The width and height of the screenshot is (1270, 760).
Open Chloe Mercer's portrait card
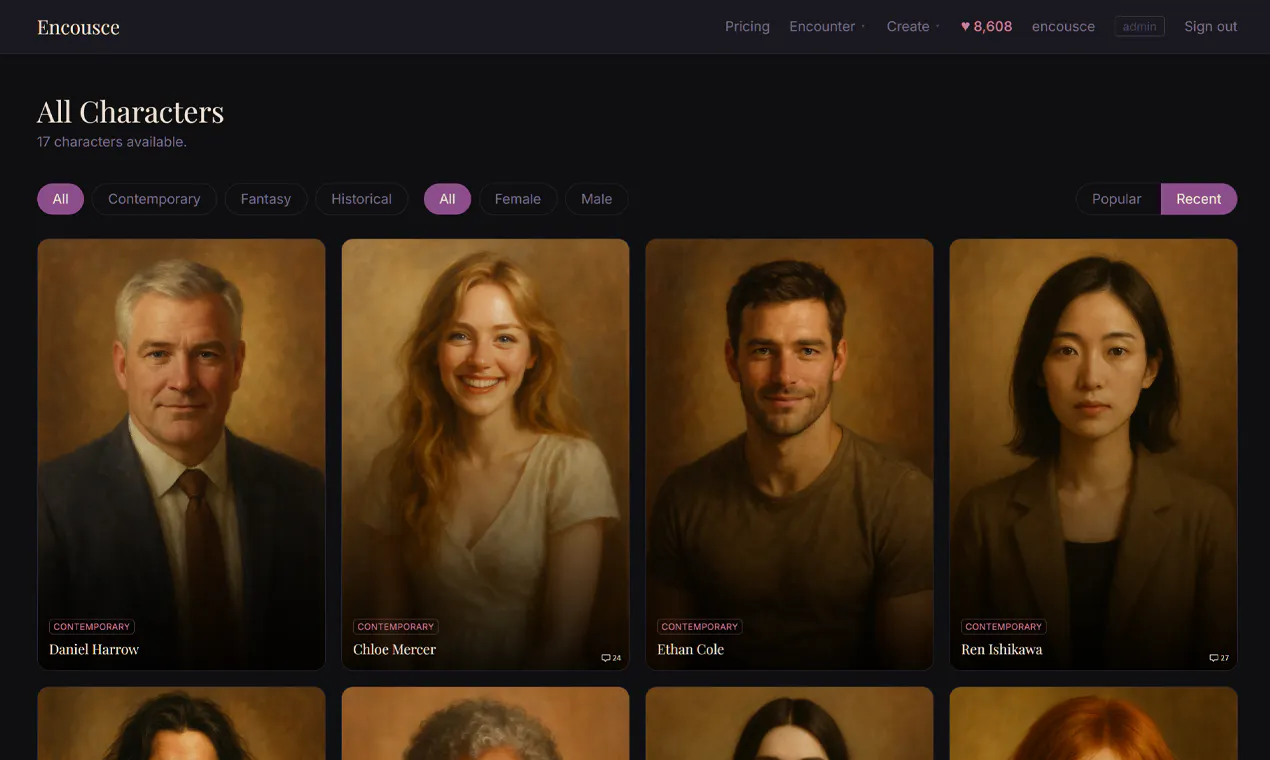coord(485,454)
